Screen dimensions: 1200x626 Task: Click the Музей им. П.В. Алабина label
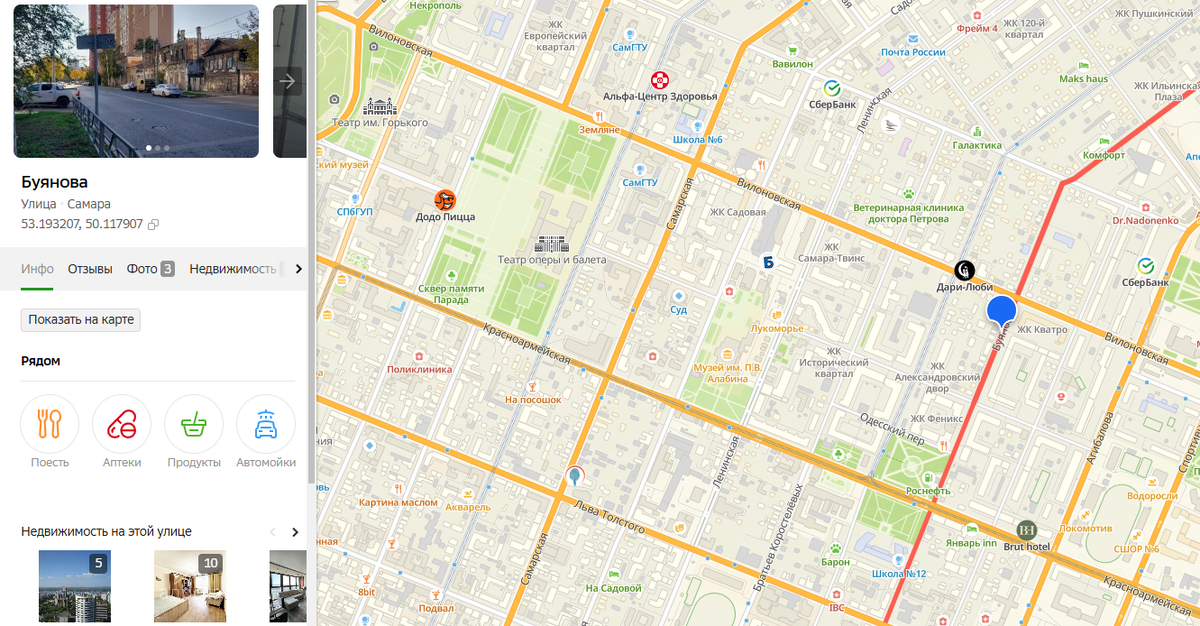click(x=728, y=373)
